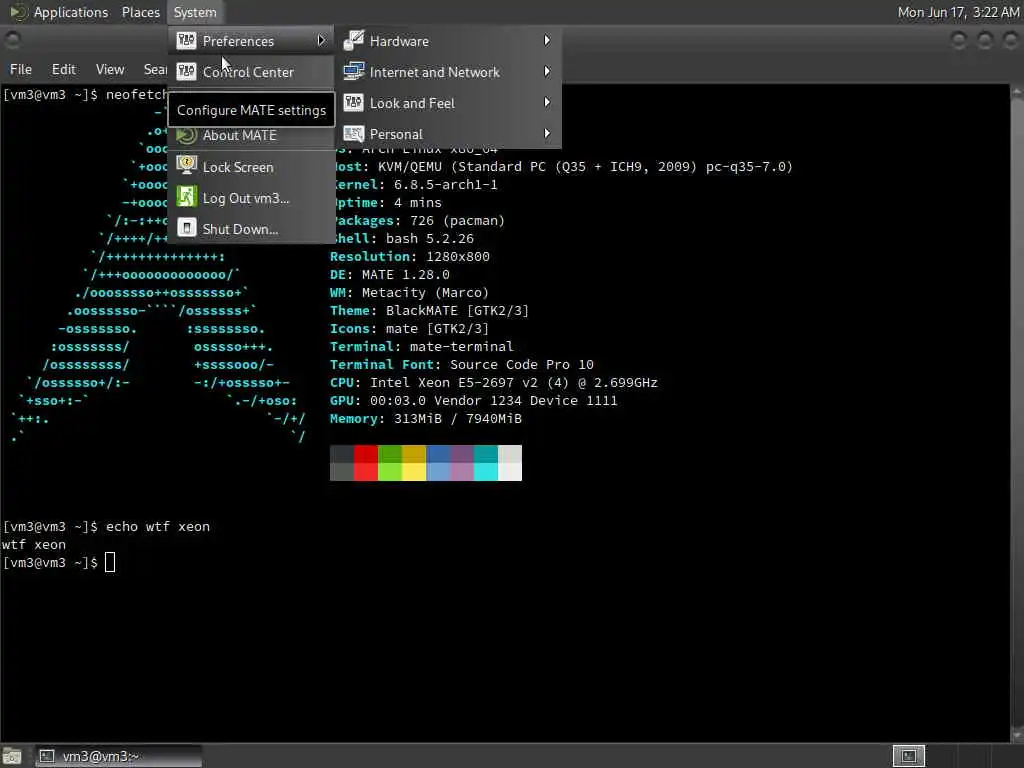Image resolution: width=1024 pixels, height=768 pixels.
Task: Expand the Look and Feel arrow
Action: pos(547,103)
